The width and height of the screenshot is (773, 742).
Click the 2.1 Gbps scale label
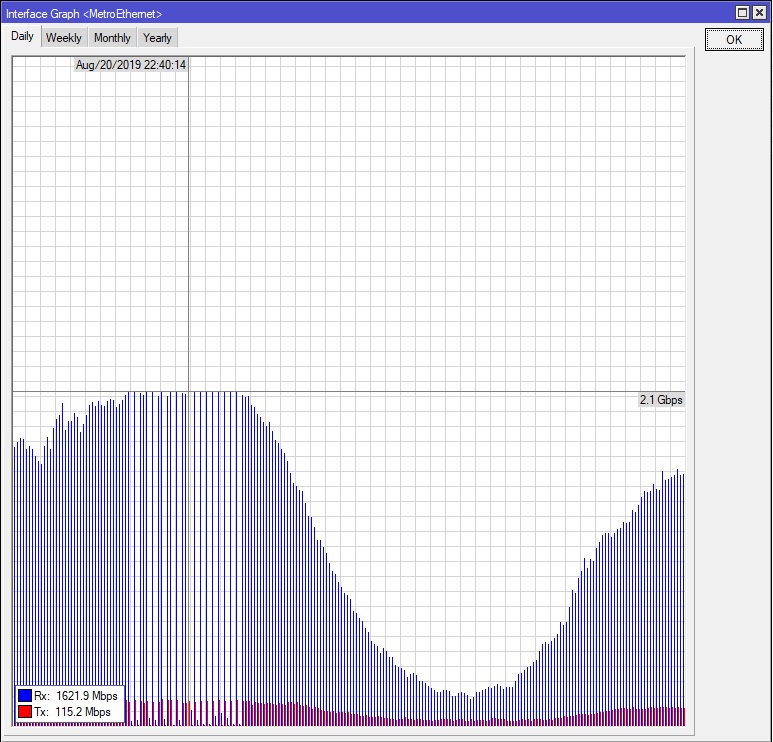tap(661, 400)
